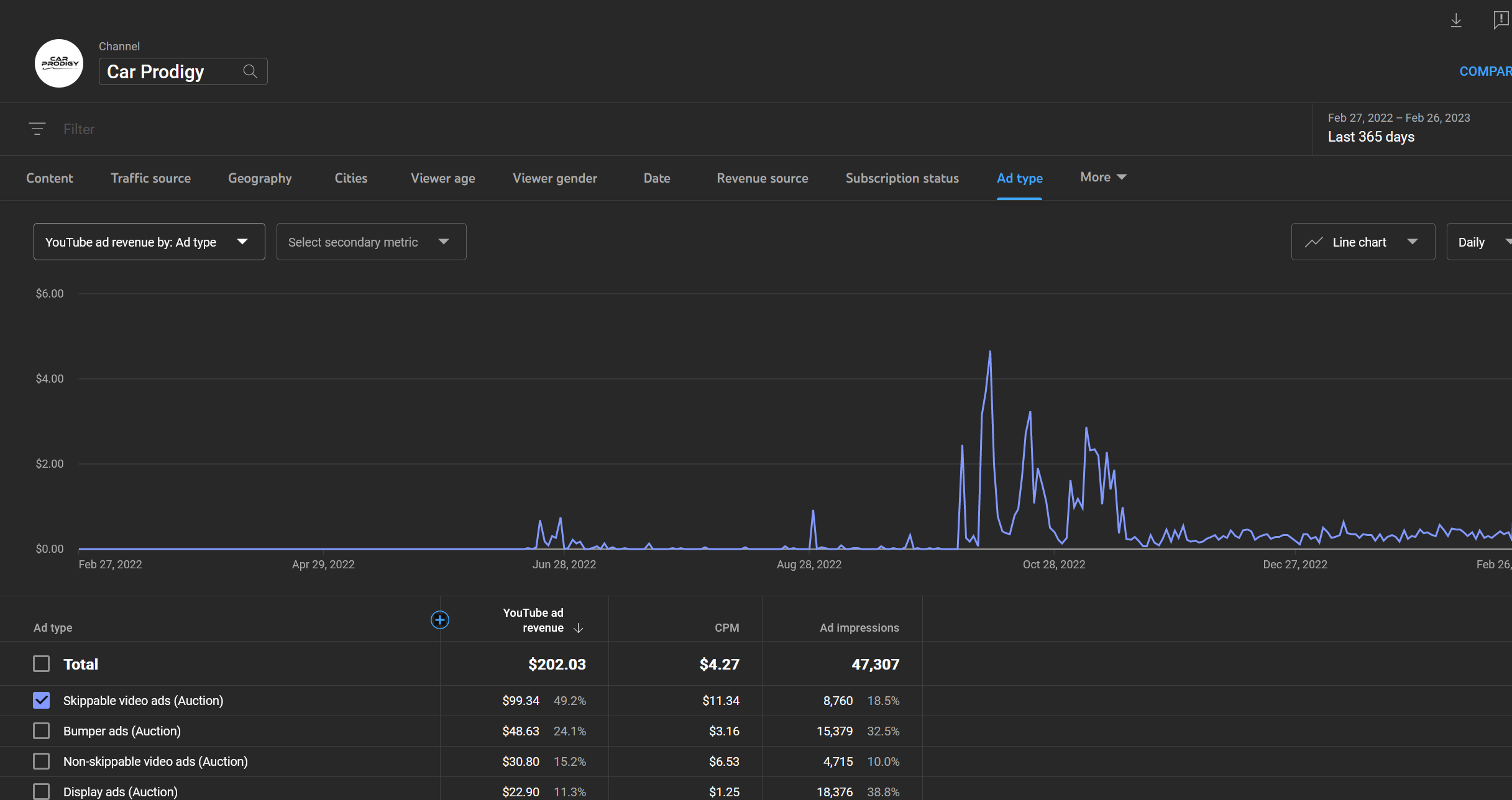Click the $4.00 y-axis label
The width and height of the screenshot is (1512, 800).
click(50, 379)
